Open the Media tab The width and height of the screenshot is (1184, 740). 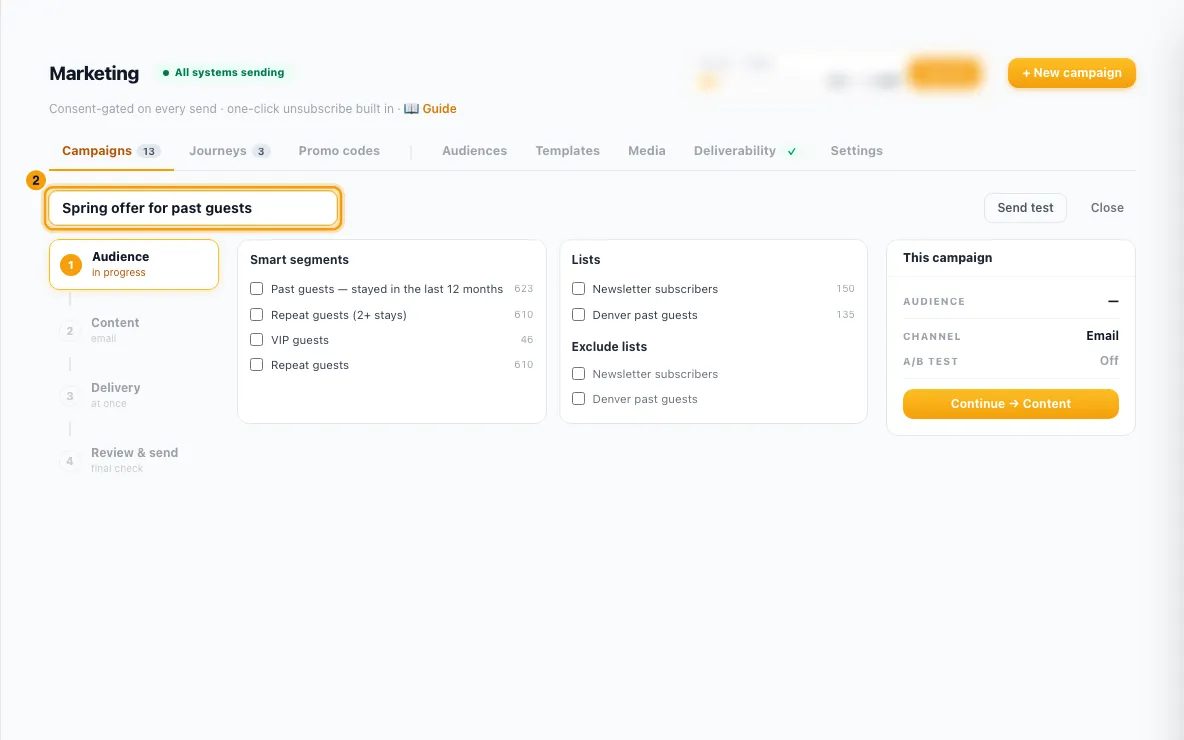click(646, 151)
